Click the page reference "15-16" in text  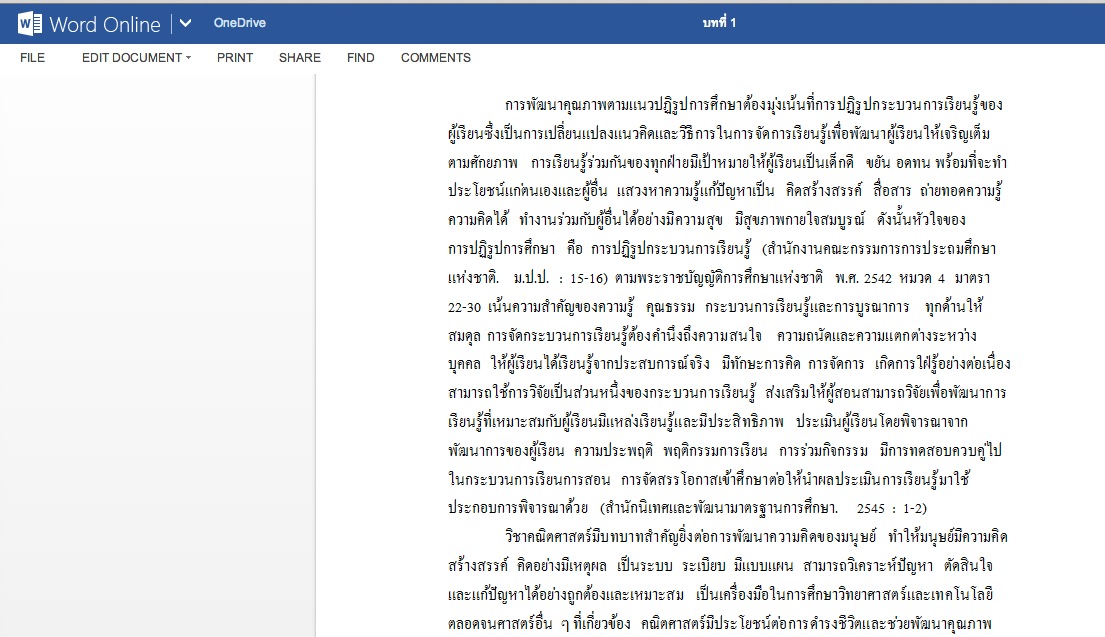coord(588,274)
